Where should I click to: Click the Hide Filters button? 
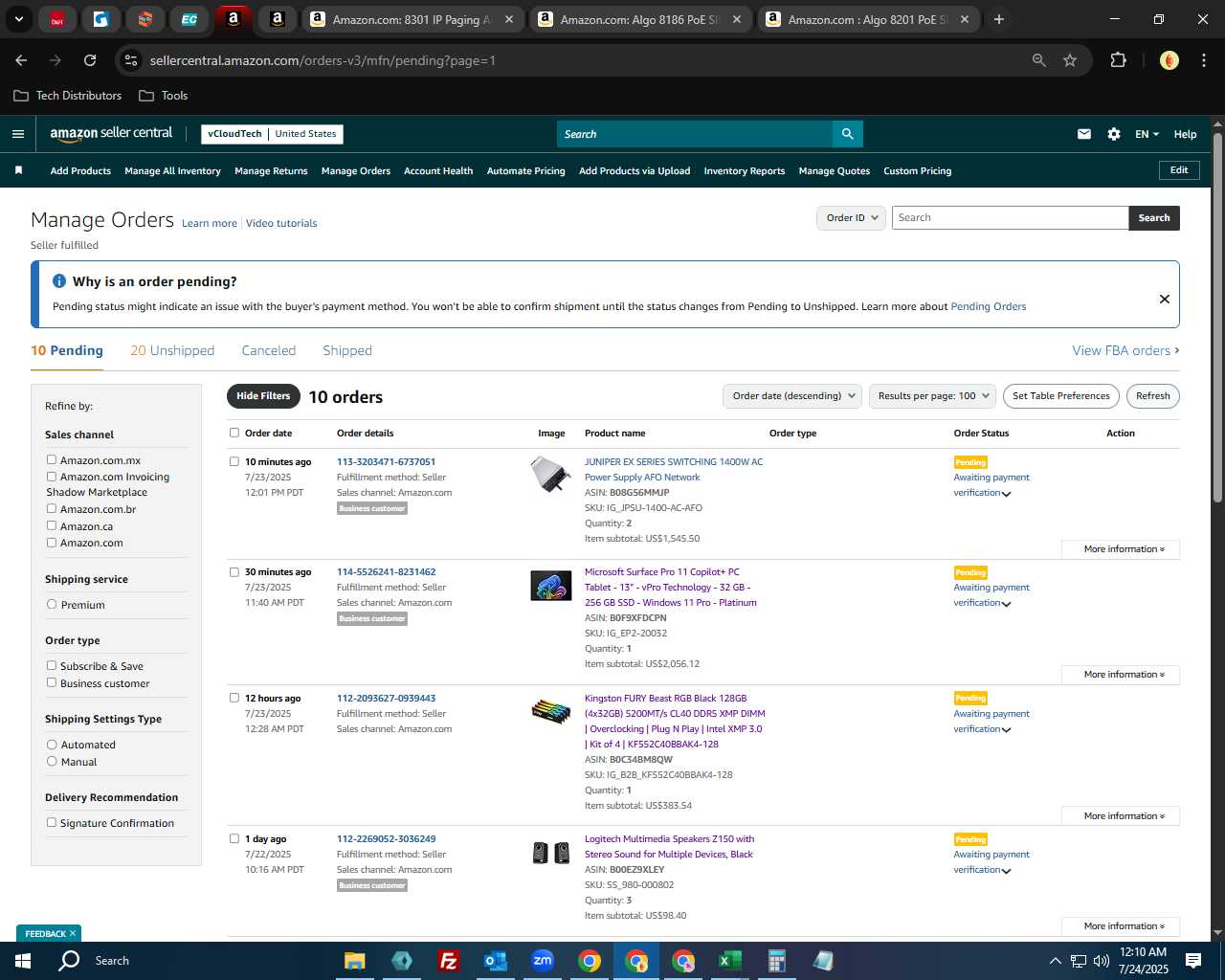tap(263, 396)
